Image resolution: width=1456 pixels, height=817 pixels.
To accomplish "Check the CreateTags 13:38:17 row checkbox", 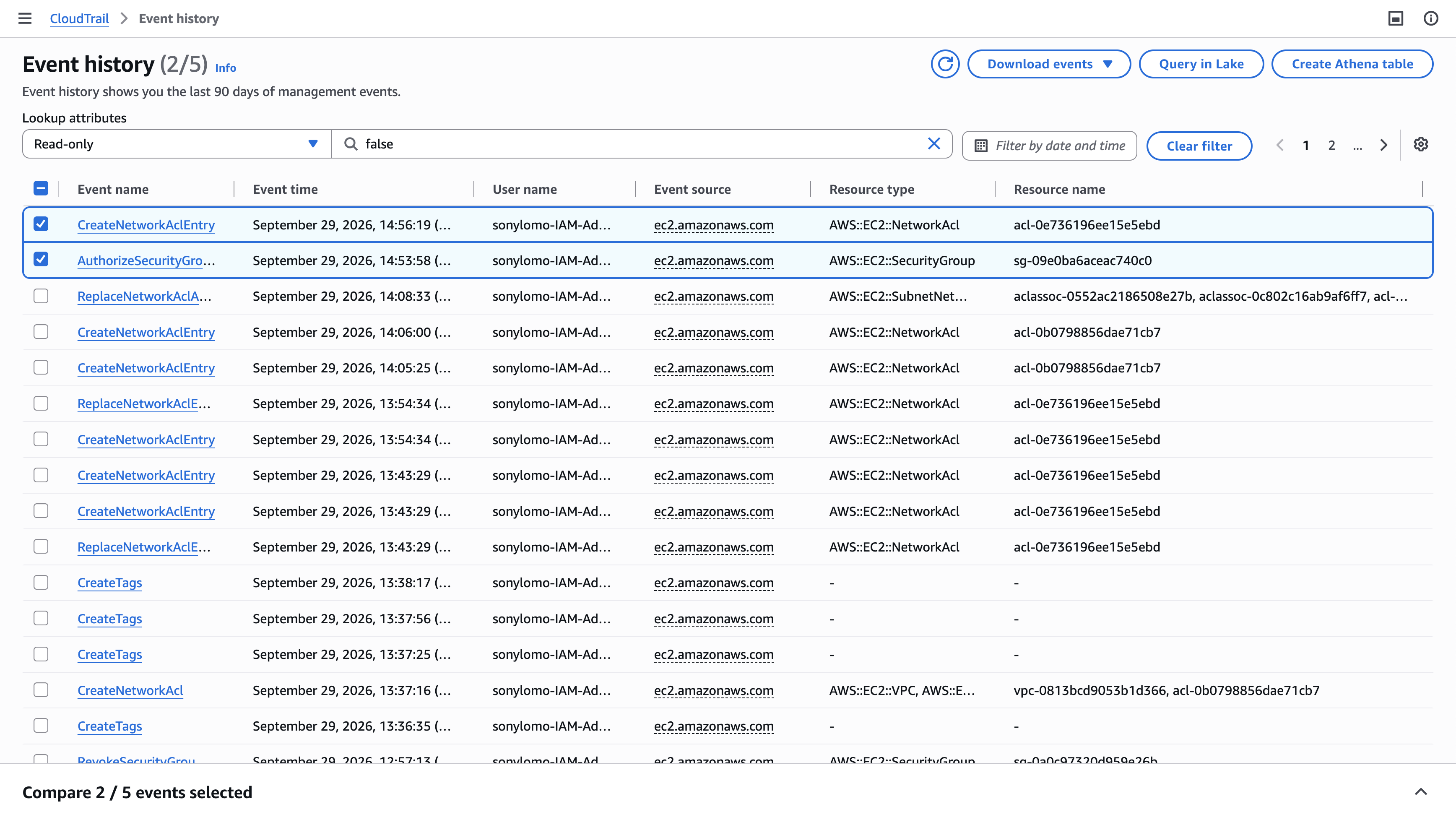I will click(41, 583).
